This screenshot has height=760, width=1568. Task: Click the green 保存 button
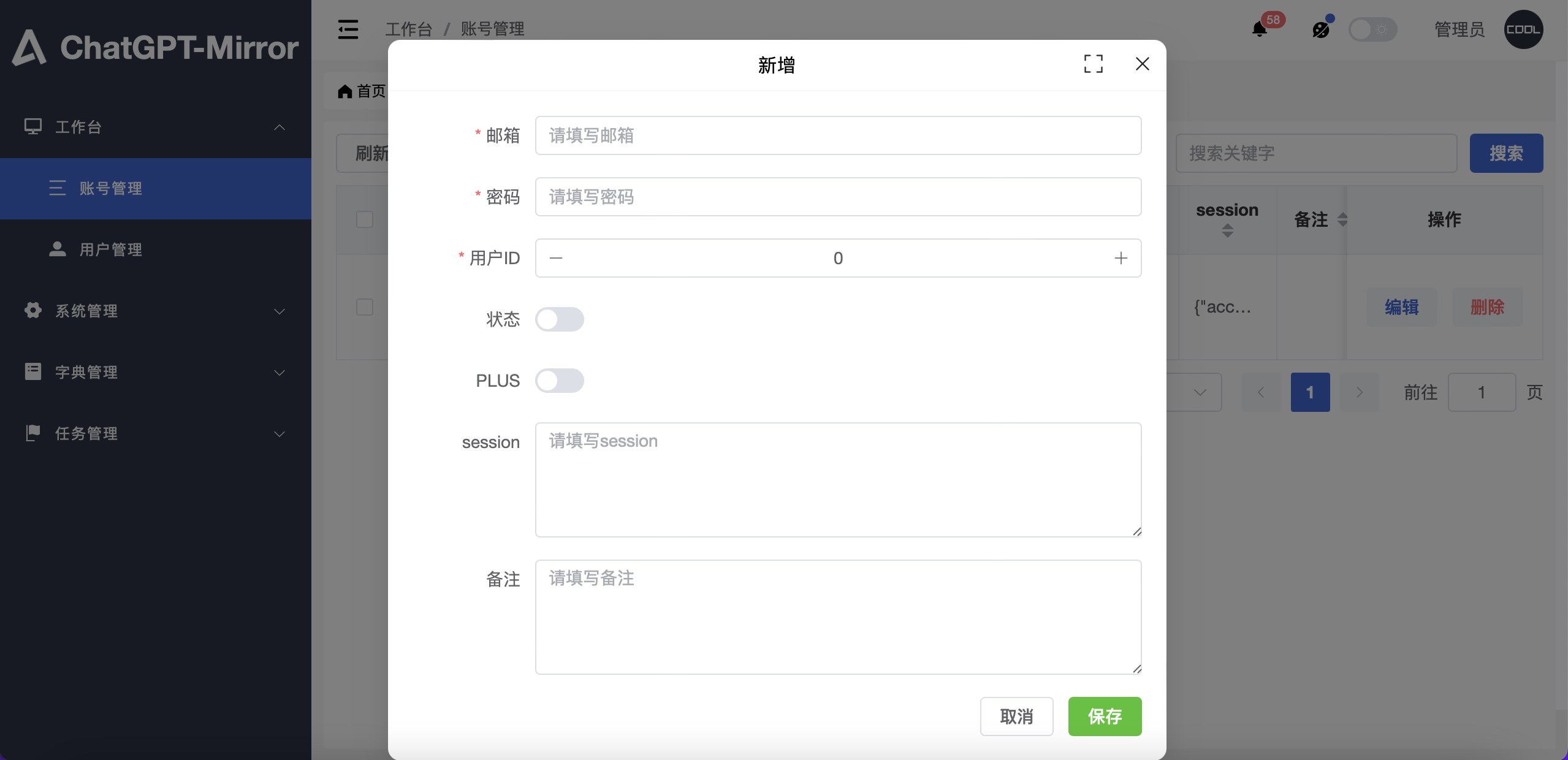tap(1105, 716)
